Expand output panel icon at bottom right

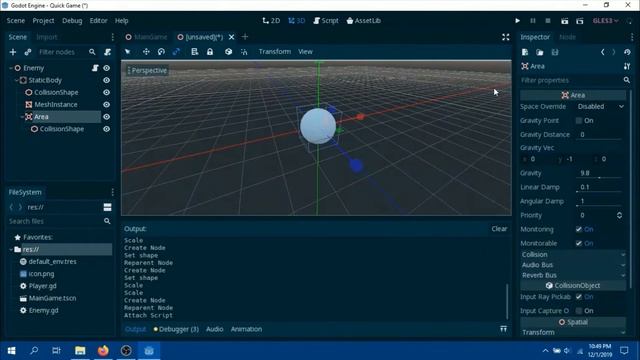point(504,329)
